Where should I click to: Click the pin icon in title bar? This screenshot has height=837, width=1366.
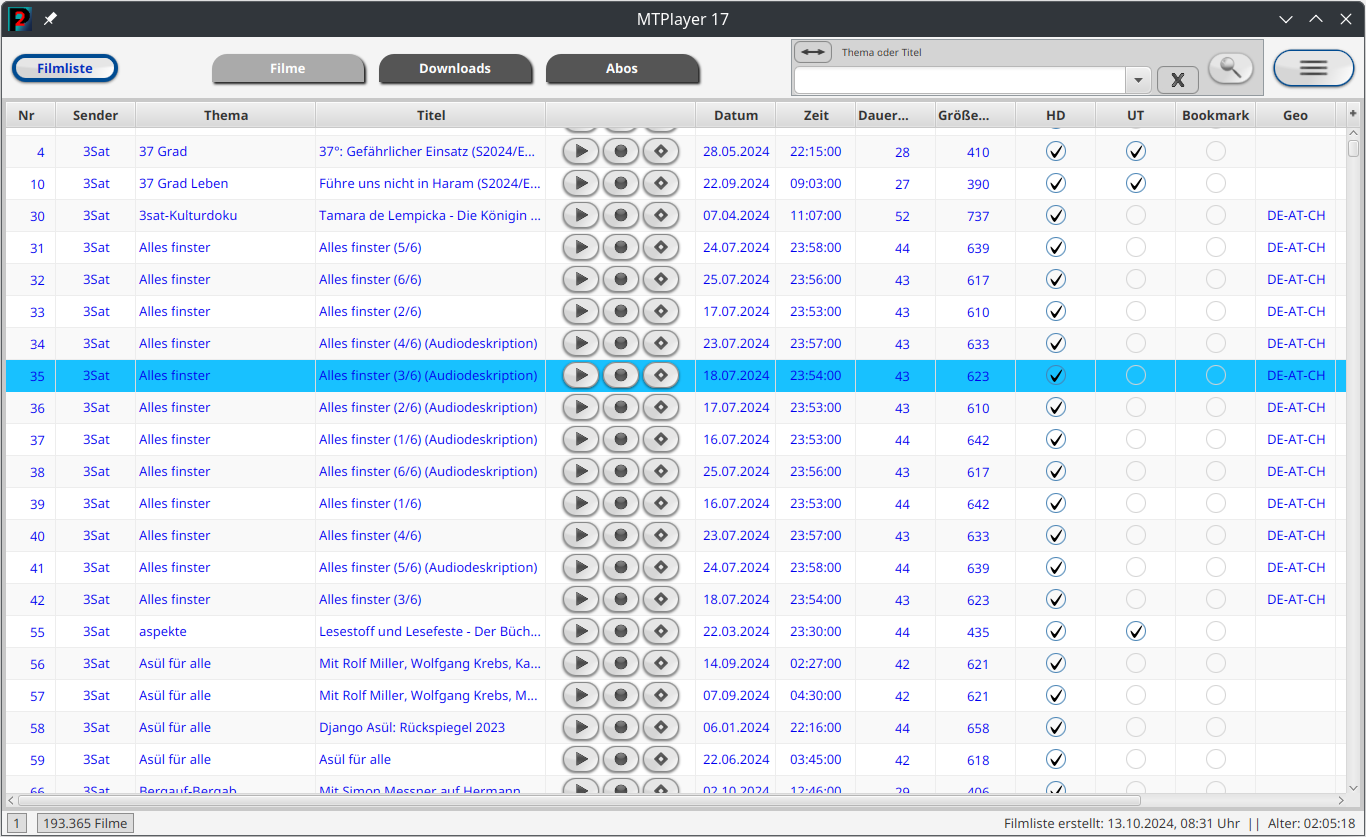click(50, 19)
